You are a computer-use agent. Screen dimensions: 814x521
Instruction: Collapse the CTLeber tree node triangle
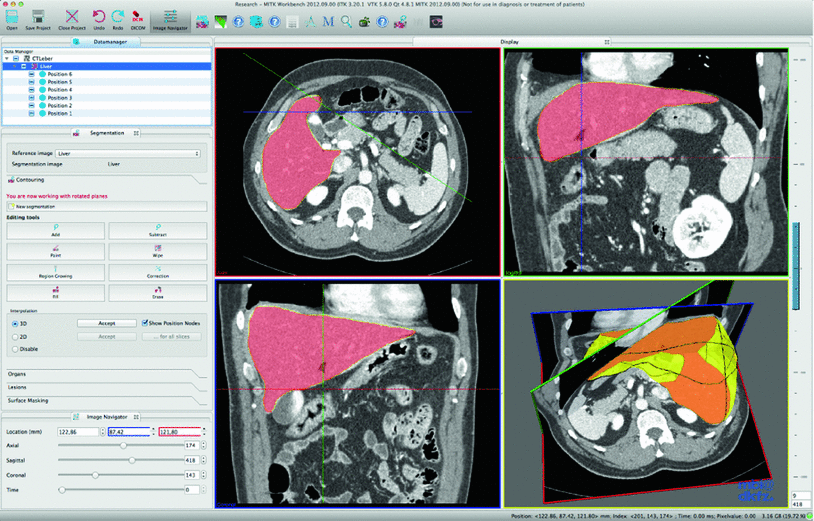pos(7,59)
